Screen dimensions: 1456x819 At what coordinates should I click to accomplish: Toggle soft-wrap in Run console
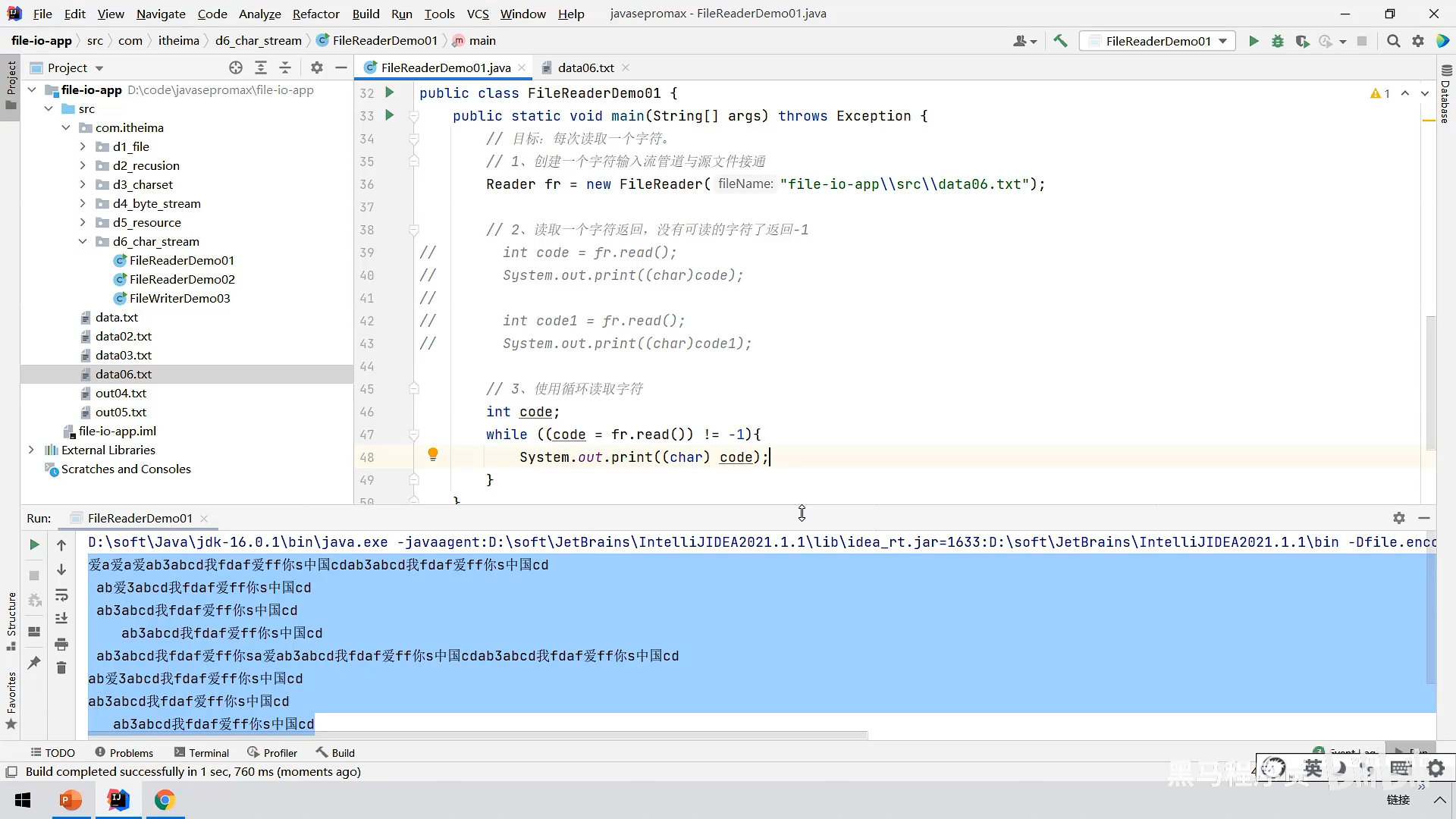coord(61,595)
